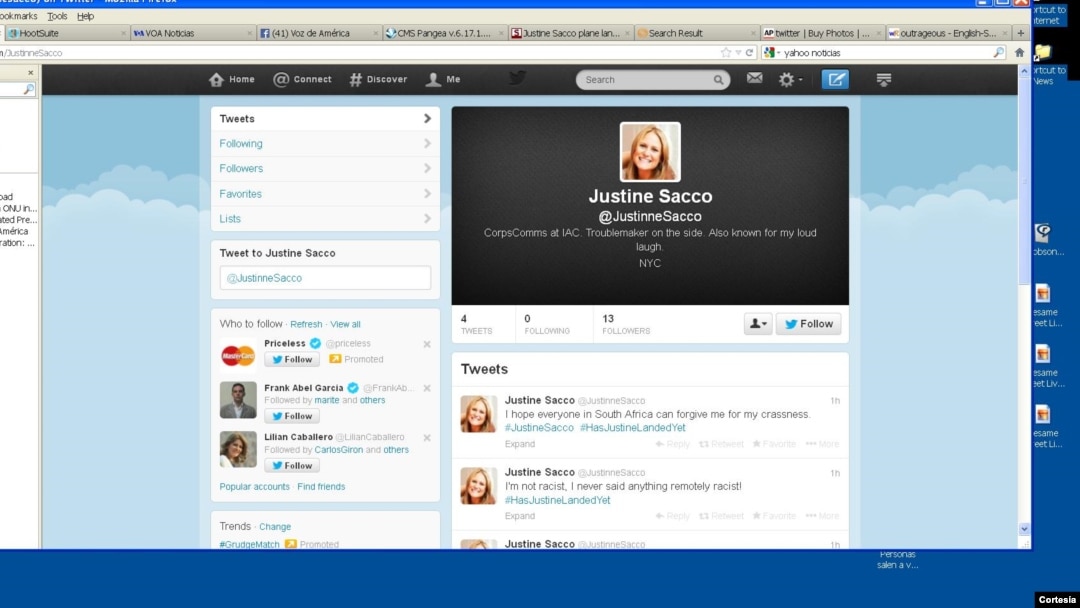This screenshot has height=608, width=1080.
Task: Click the download tray icon in navbar
Action: click(884, 80)
